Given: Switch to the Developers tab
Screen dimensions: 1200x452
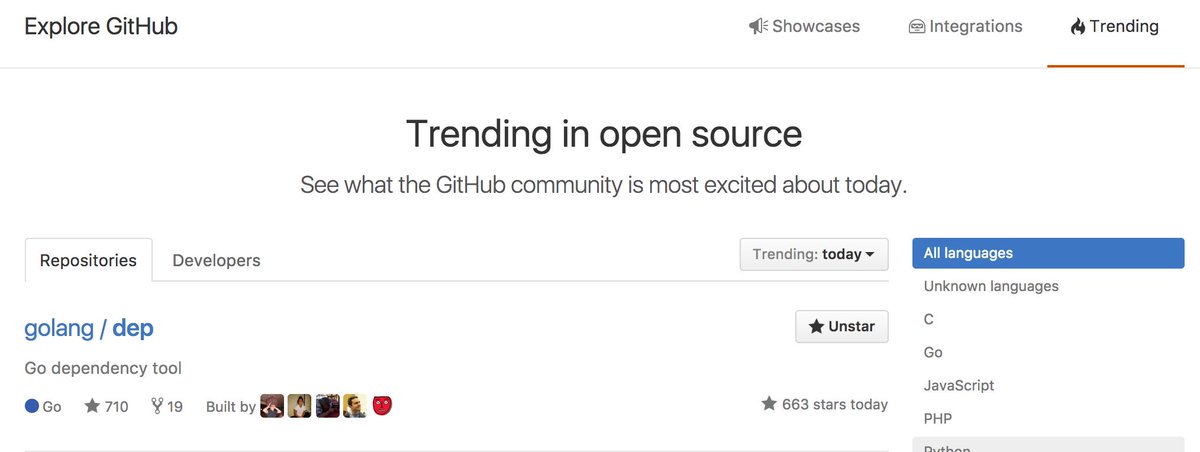Looking at the screenshot, I should (x=216, y=260).
